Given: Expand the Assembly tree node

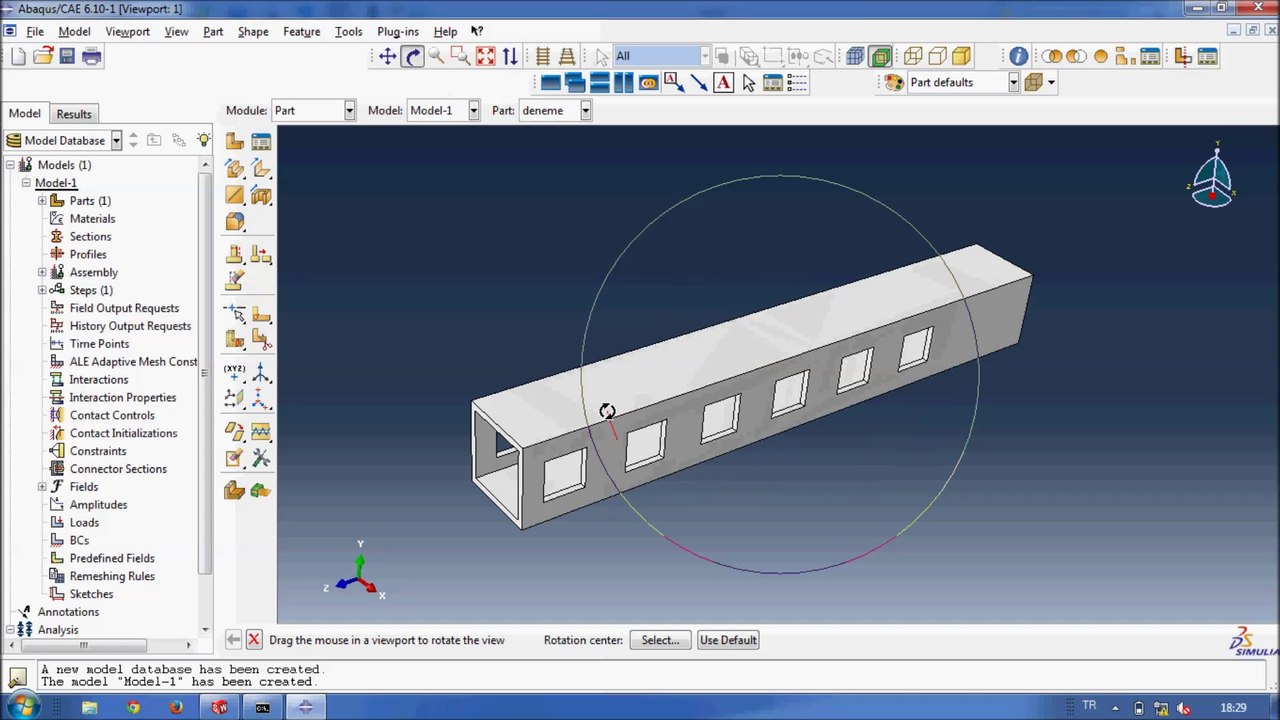Looking at the screenshot, I should pyautogui.click(x=42, y=273).
